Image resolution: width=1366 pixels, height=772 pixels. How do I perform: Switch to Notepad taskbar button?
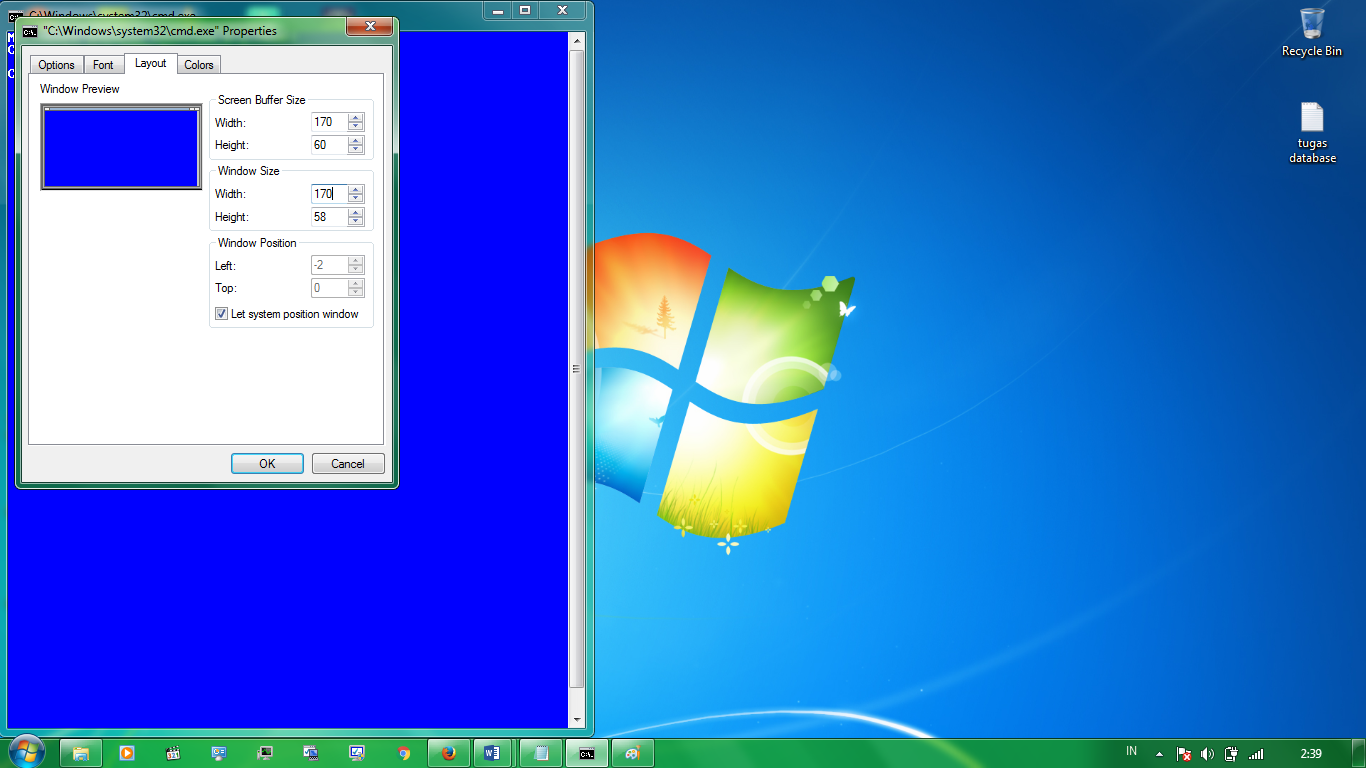[541, 753]
